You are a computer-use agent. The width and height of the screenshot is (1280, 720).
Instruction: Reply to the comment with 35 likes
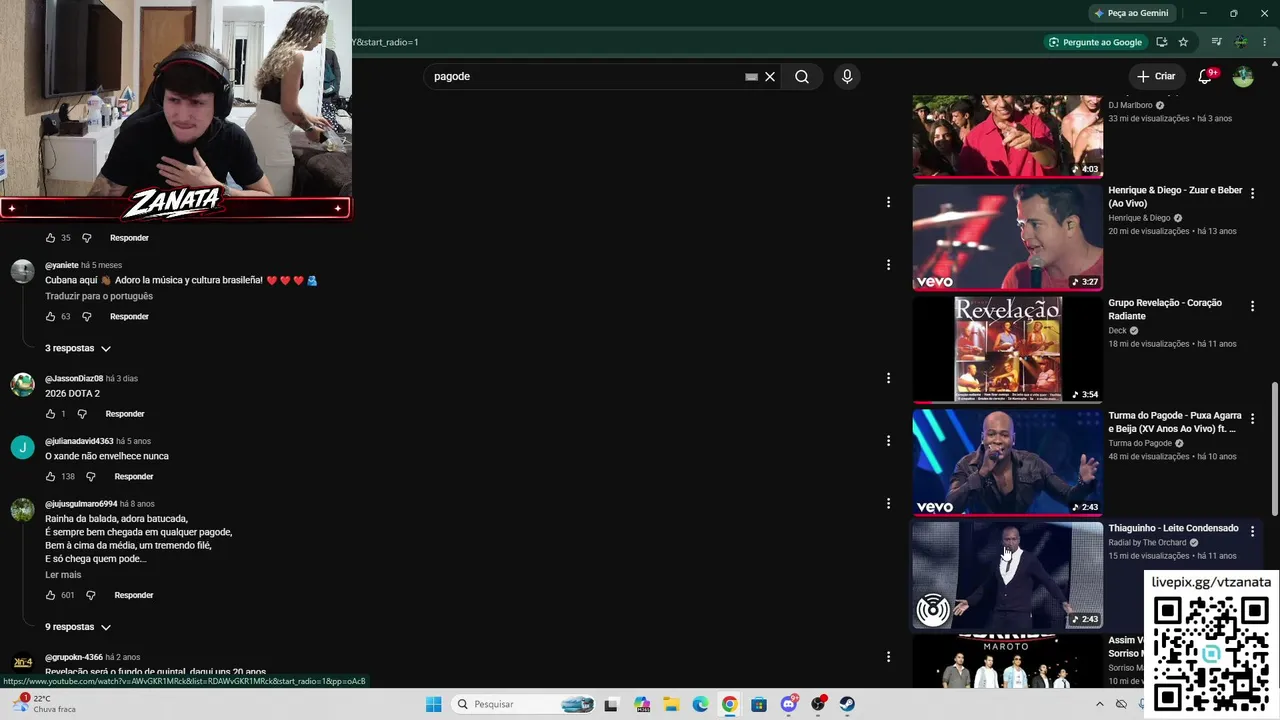(x=129, y=238)
